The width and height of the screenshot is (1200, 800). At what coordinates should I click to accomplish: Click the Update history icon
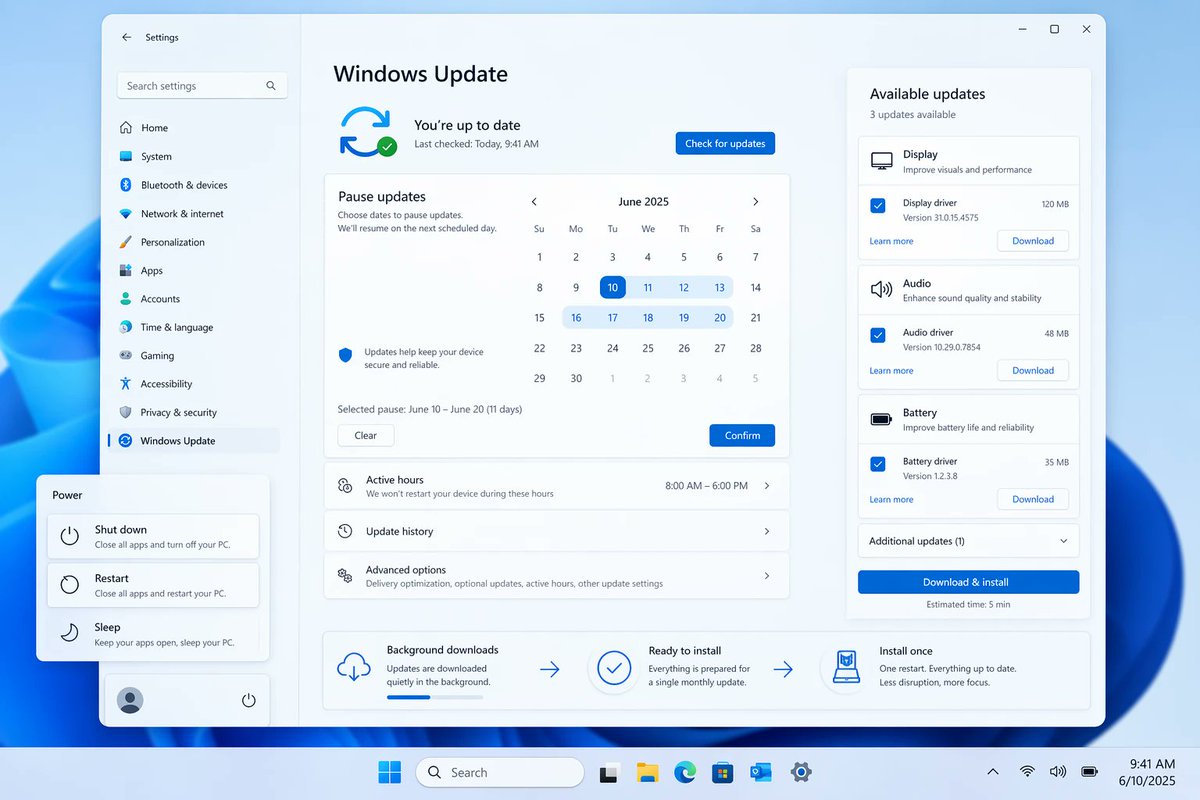345,531
